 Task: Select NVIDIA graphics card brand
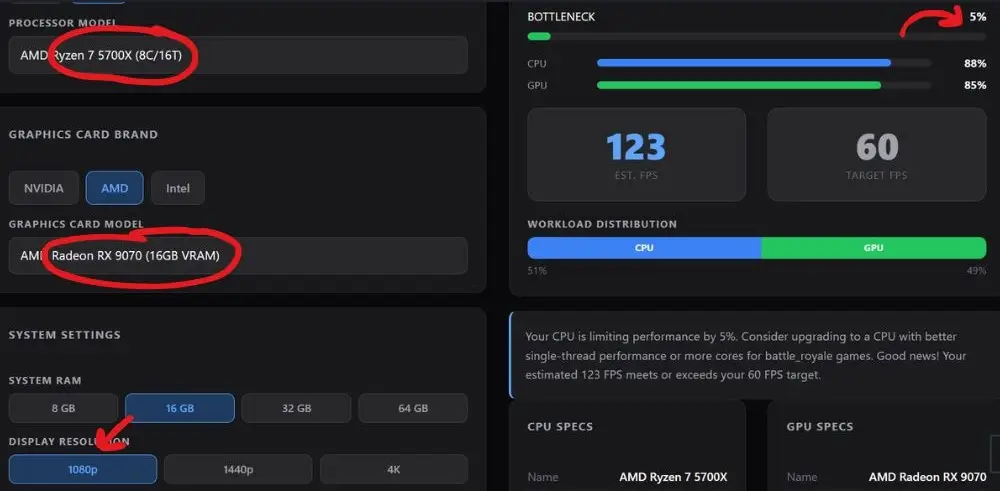(44, 188)
